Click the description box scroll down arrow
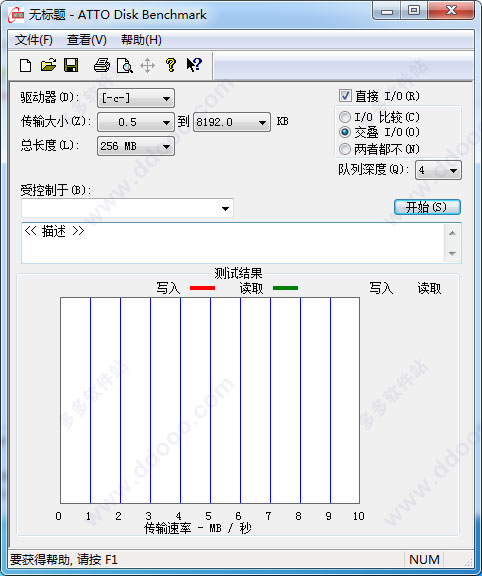The width and height of the screenshot is (482, 576). (x=452, y=253)
